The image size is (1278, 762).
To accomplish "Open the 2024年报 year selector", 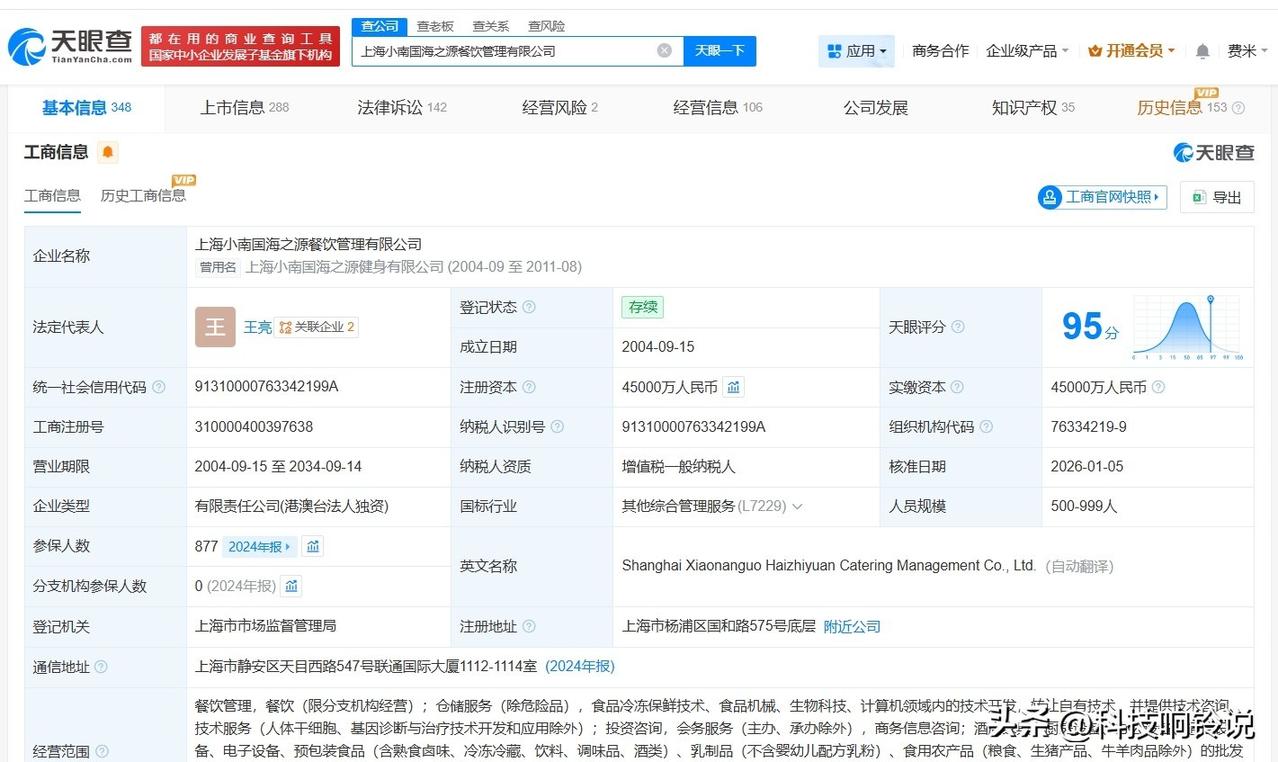I will pos(260,547).
